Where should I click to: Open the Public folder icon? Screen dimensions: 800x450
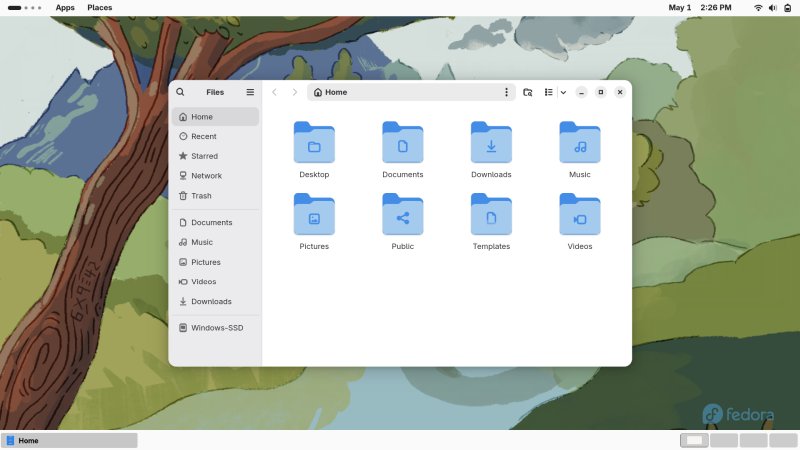pos(403,214)
